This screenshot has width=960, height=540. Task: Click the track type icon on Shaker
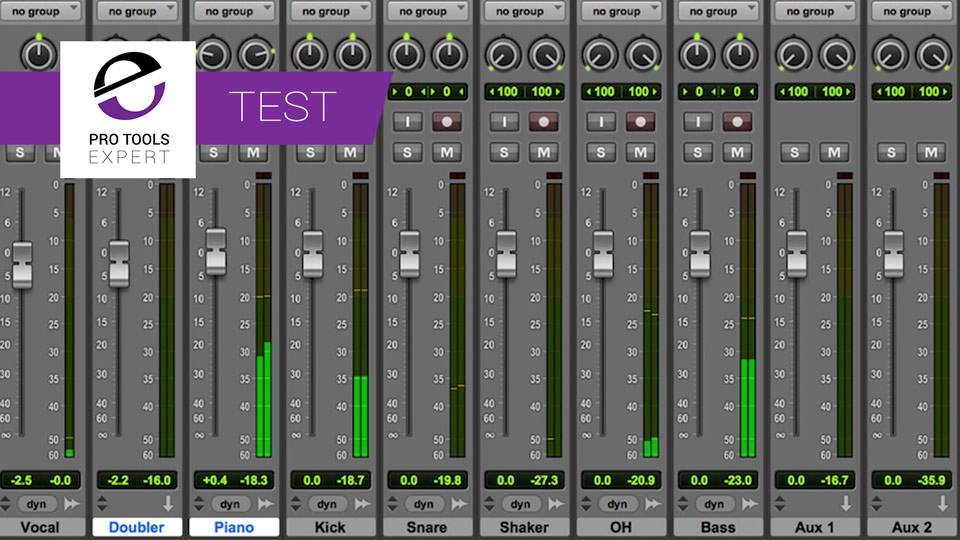(556, 504)
